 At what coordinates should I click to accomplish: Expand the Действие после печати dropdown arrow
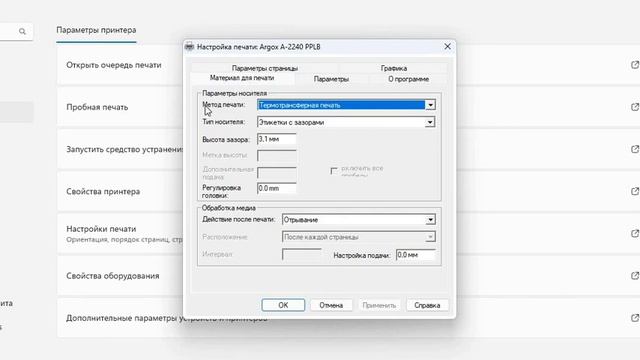pos(431,220)
